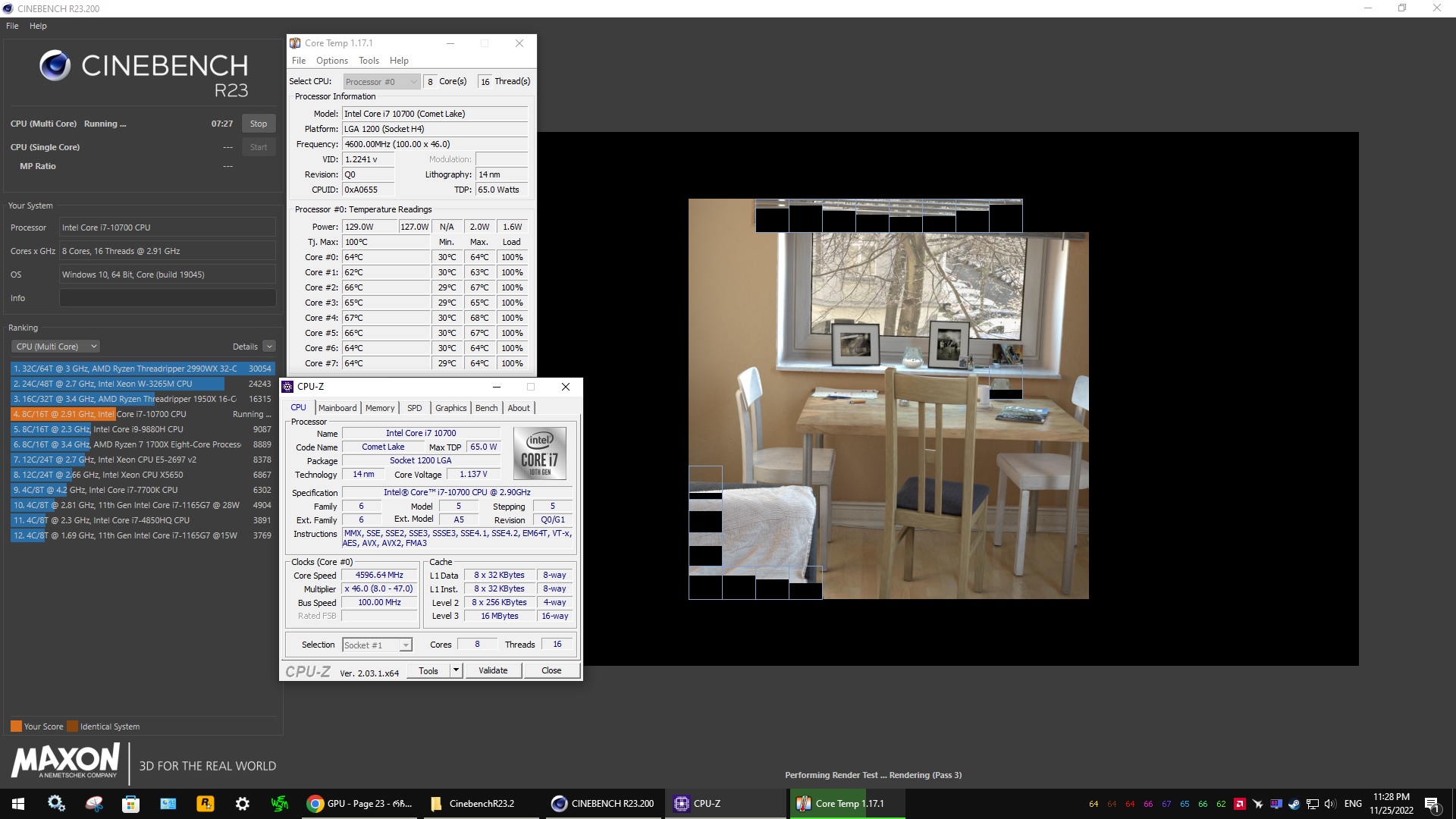
Task: Launch Rockstar Games Launcher from taskbar
Action: tap(205, 804)
